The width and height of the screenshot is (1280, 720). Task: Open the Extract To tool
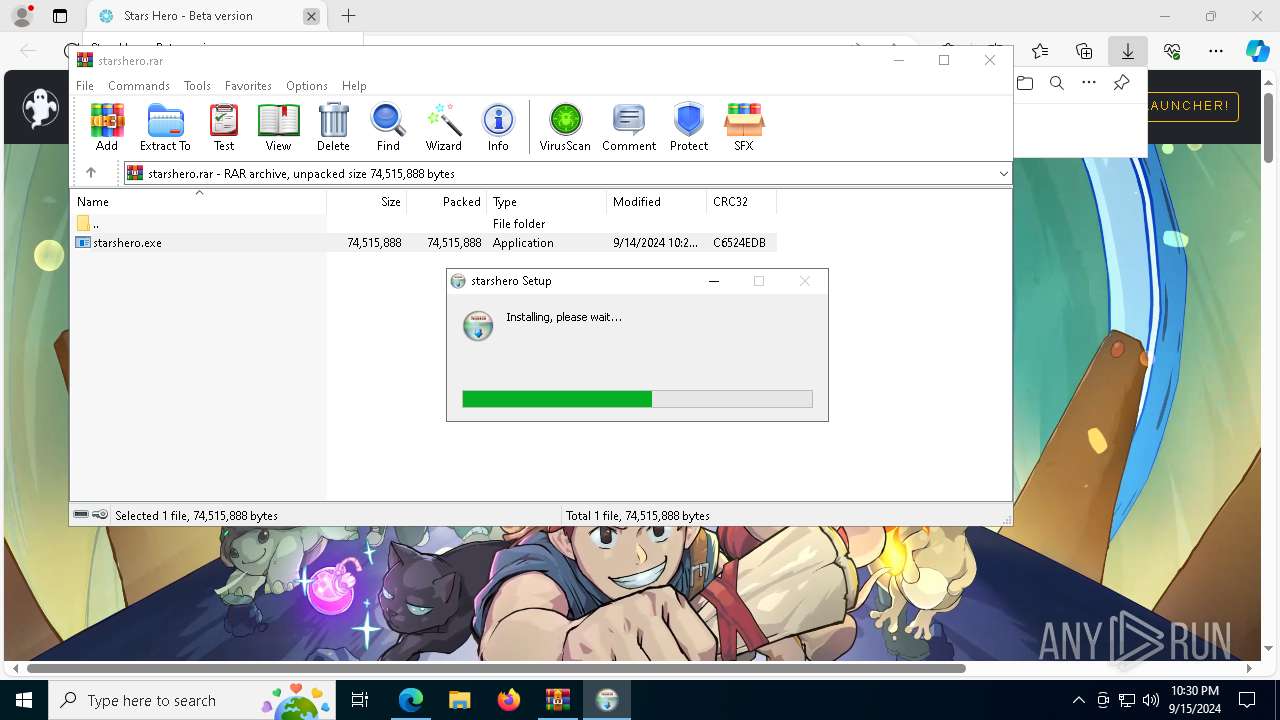click(165, 127)
